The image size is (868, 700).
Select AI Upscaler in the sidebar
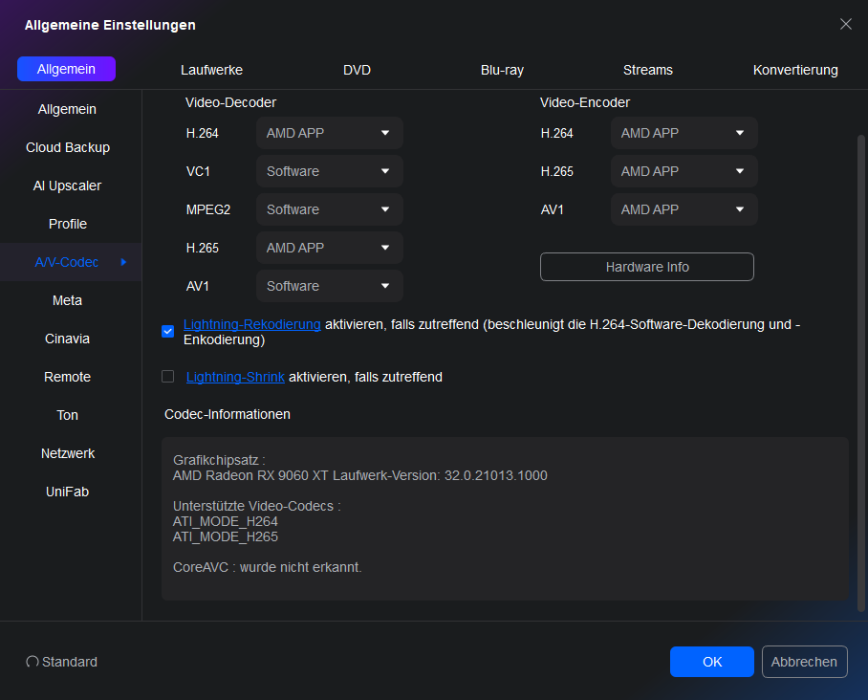(67, 186)
